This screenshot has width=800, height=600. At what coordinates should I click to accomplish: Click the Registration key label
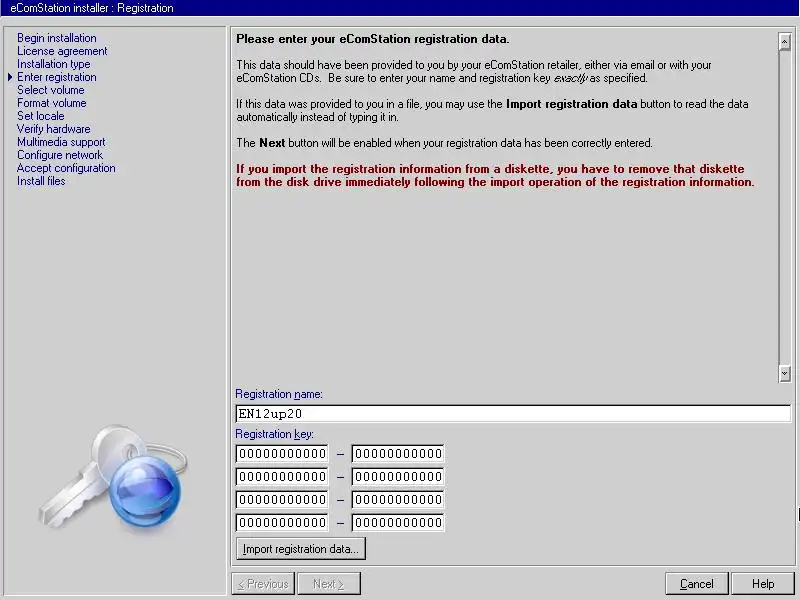pyautogui.click(x=274, y=434)
